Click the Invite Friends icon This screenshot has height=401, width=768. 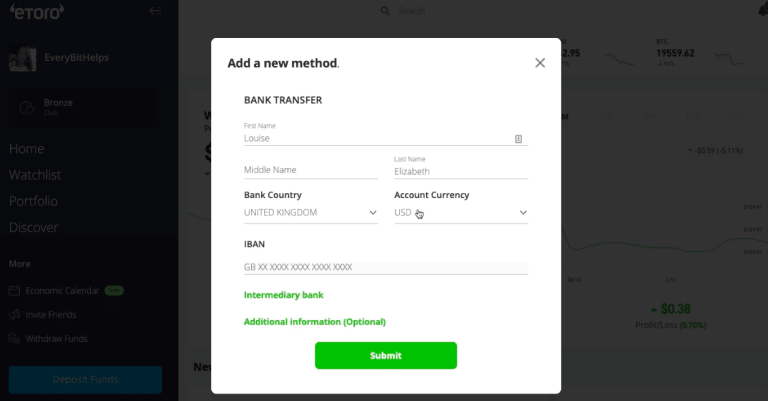click(x=15, y=315)
